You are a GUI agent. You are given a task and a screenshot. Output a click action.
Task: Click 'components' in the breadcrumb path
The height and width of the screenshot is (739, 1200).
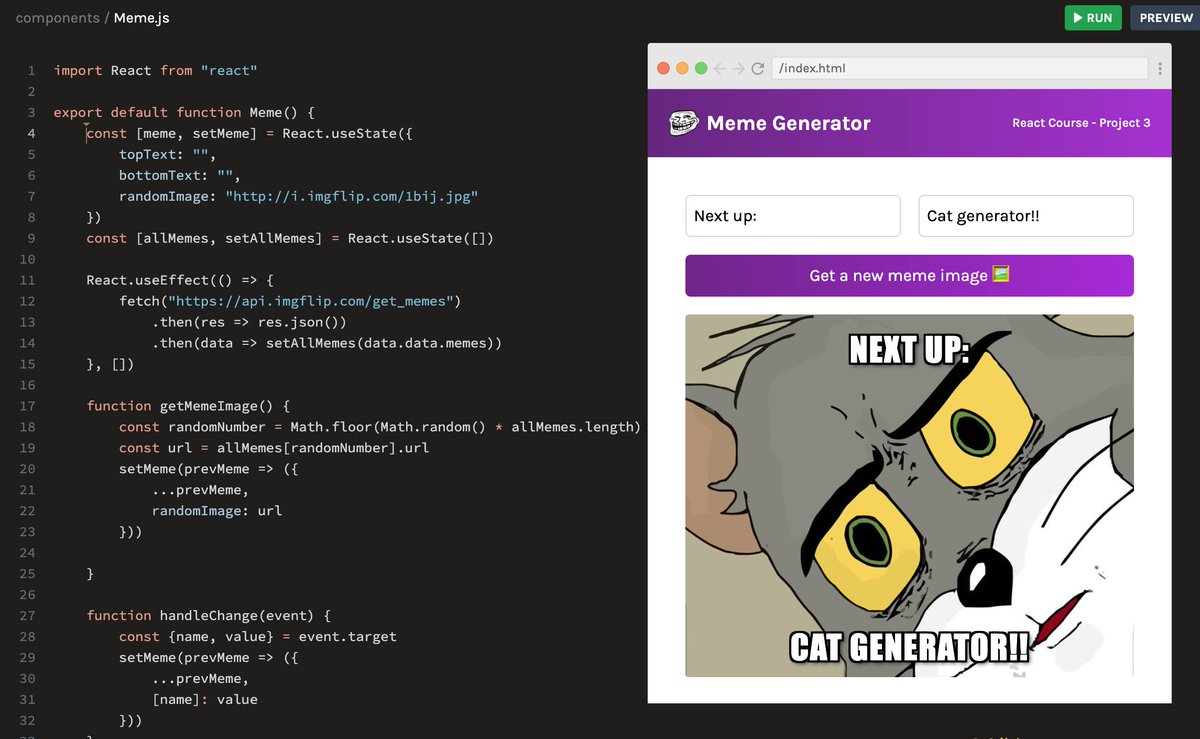58,17
